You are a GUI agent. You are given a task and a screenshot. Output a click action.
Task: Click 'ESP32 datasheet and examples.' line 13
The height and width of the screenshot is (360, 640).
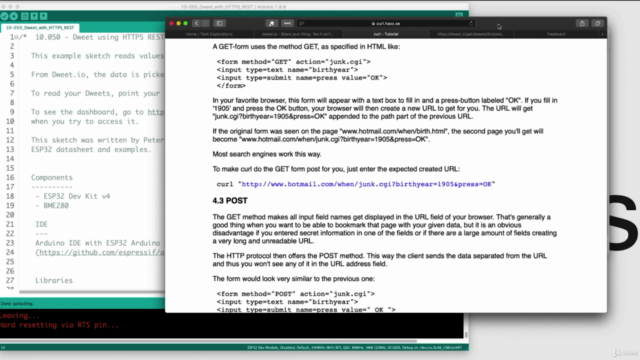pyautogui.click(x=91, y=149)
